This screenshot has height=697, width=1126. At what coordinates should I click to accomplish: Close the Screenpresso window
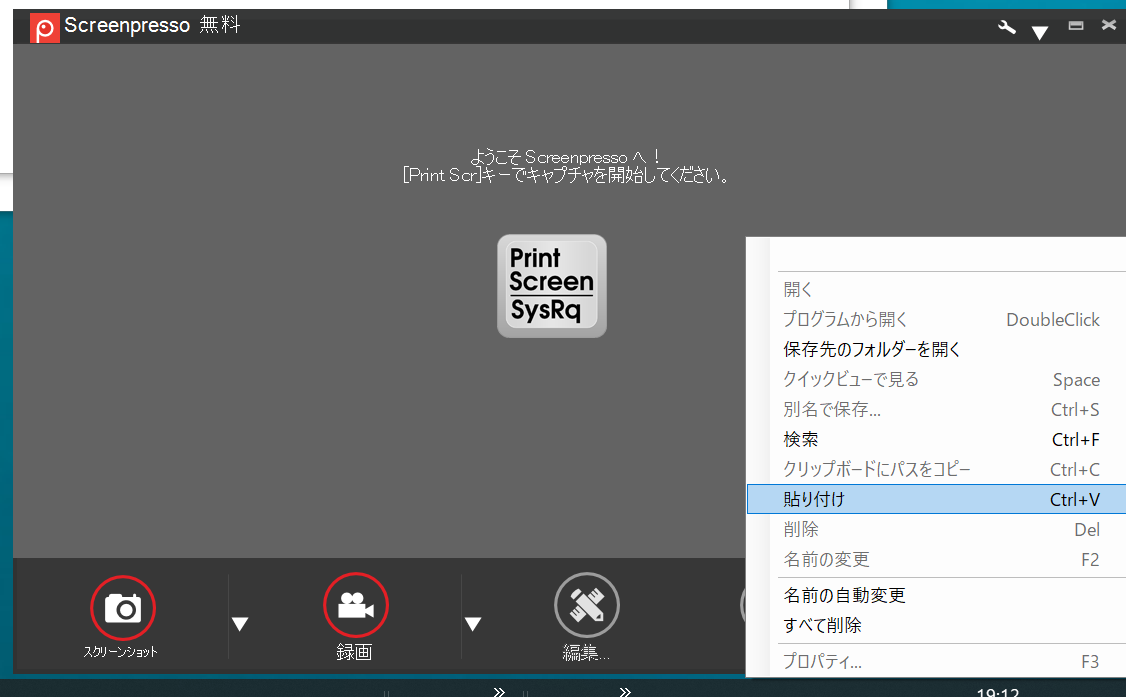coord(1109,25)
